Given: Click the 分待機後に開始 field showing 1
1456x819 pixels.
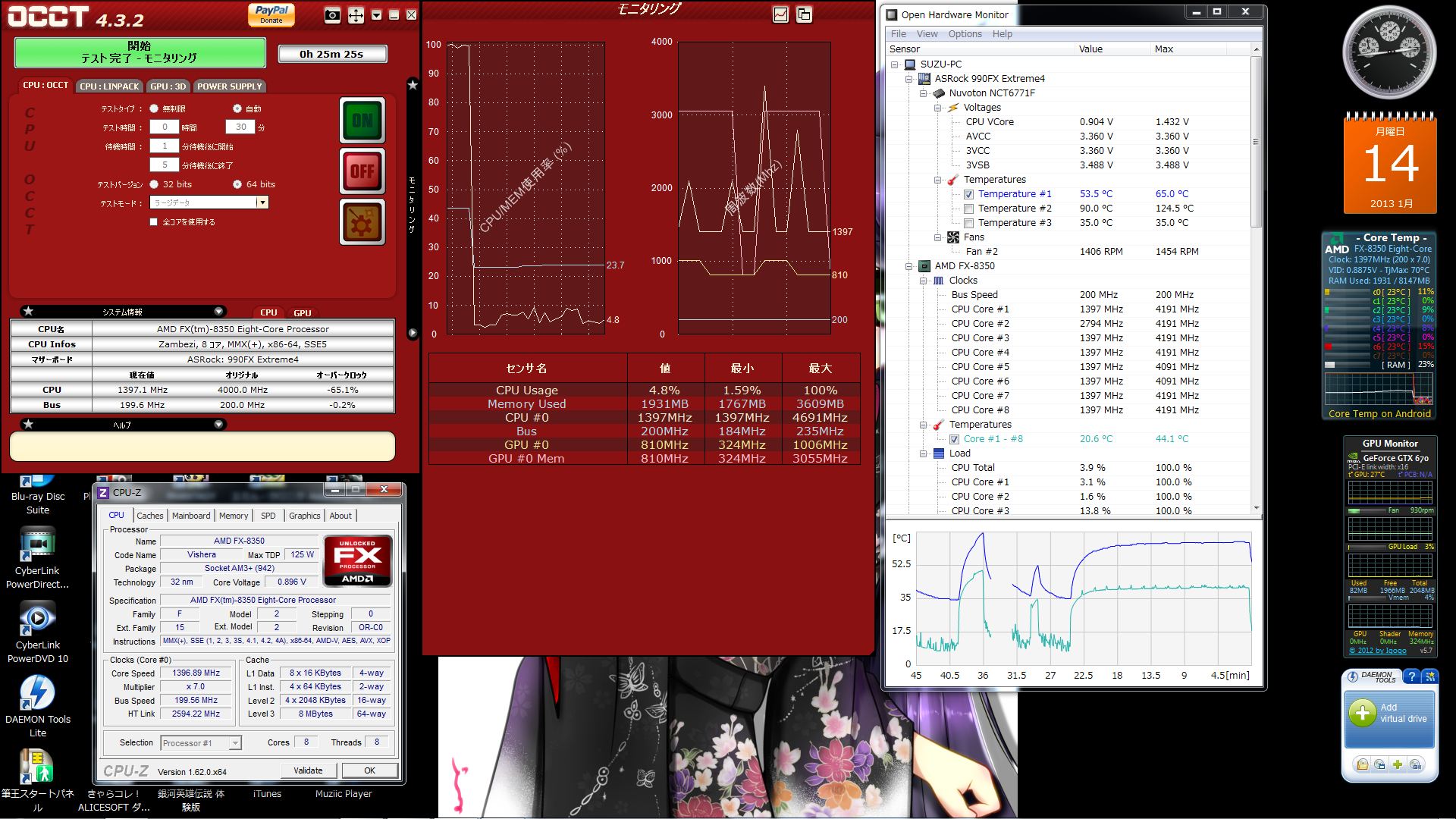Looking at the screenshot, I should 164,146.
